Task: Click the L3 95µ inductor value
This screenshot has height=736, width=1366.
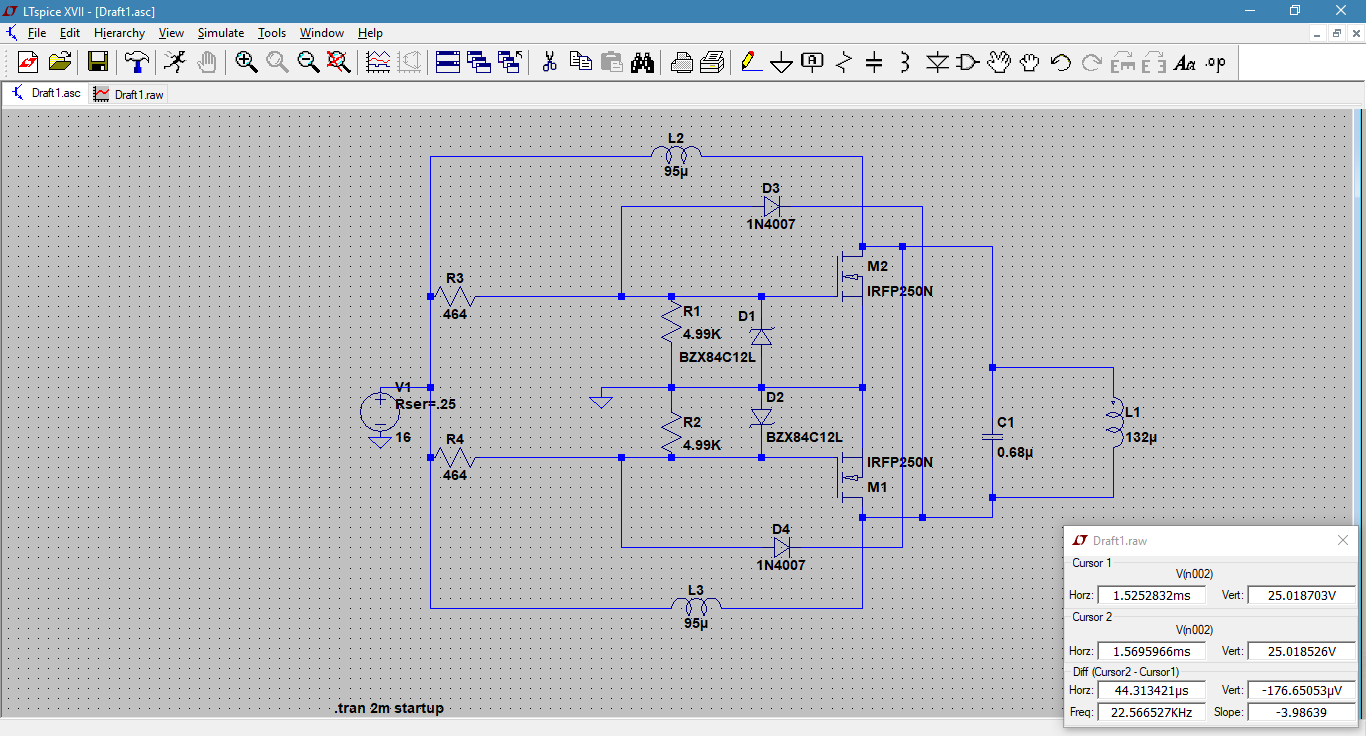Action: [x=696, y=623]
